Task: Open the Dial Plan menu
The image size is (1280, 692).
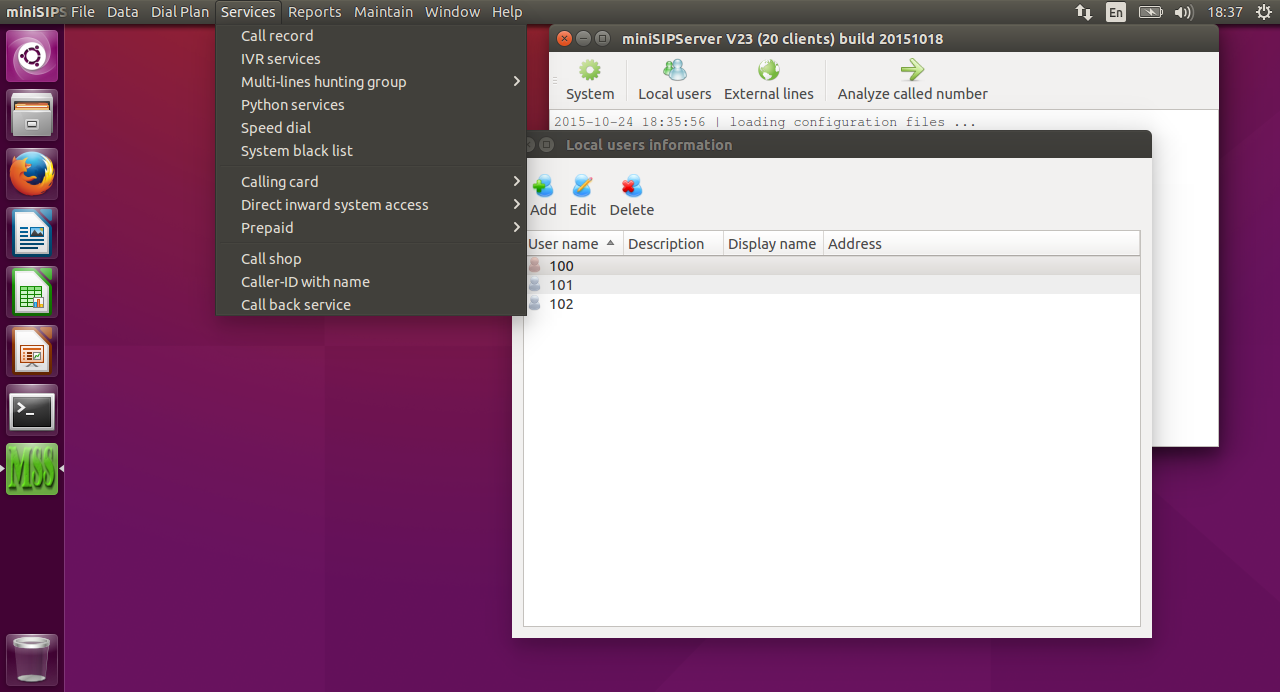Action: click(180, 12)
